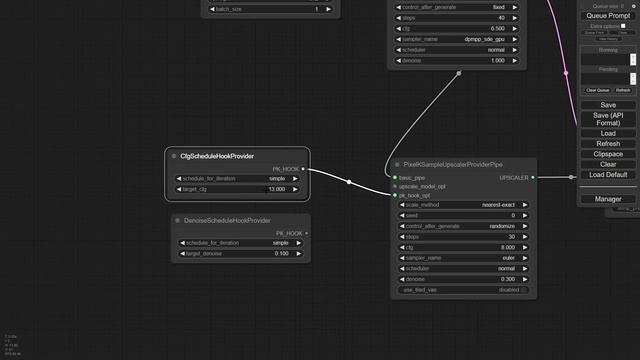The image size is (640, 360).
Task: Click the large Refresh button under Load
Action: click(x=608, y=144)
